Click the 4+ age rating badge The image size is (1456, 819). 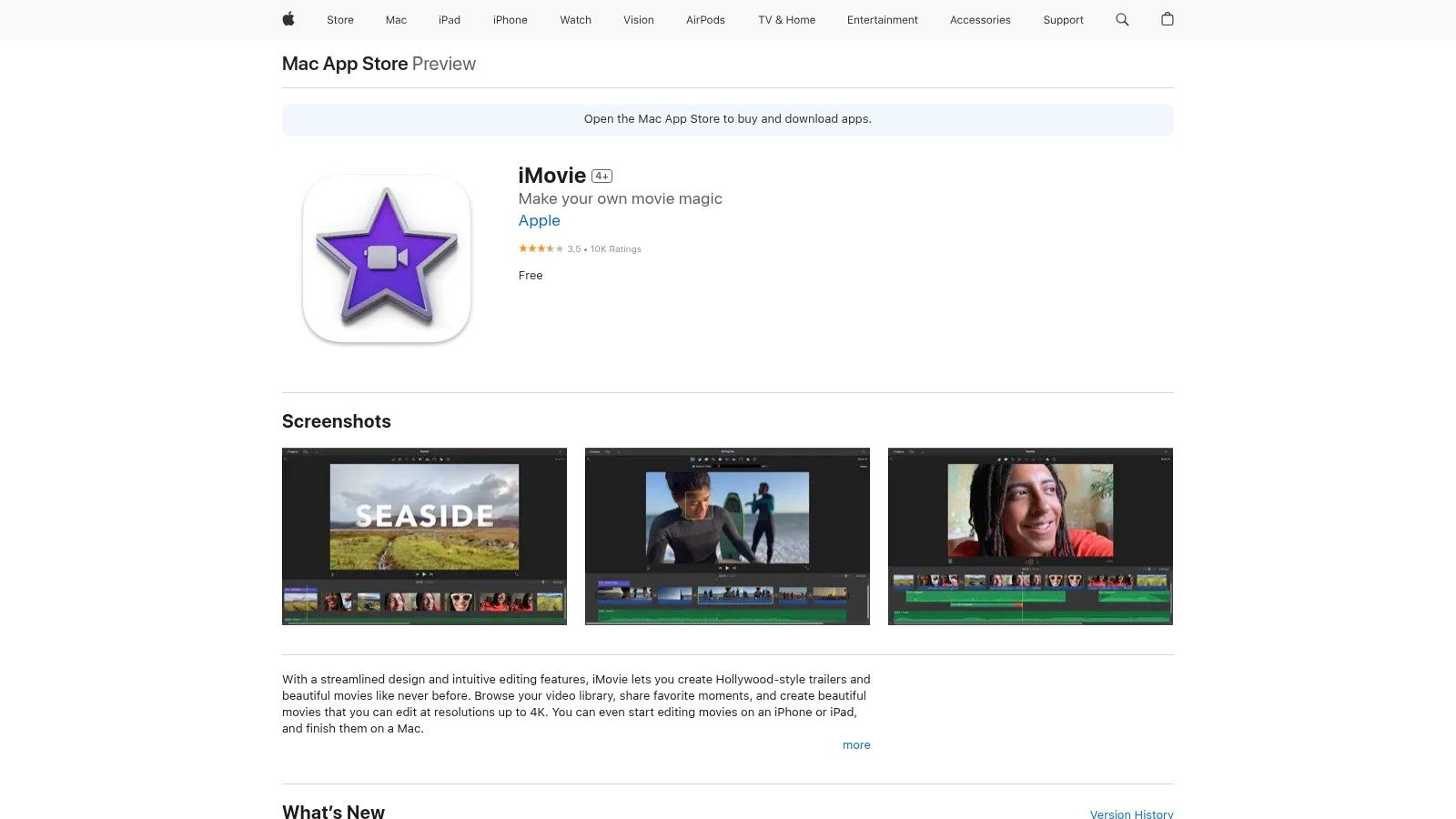click(603, 175)
